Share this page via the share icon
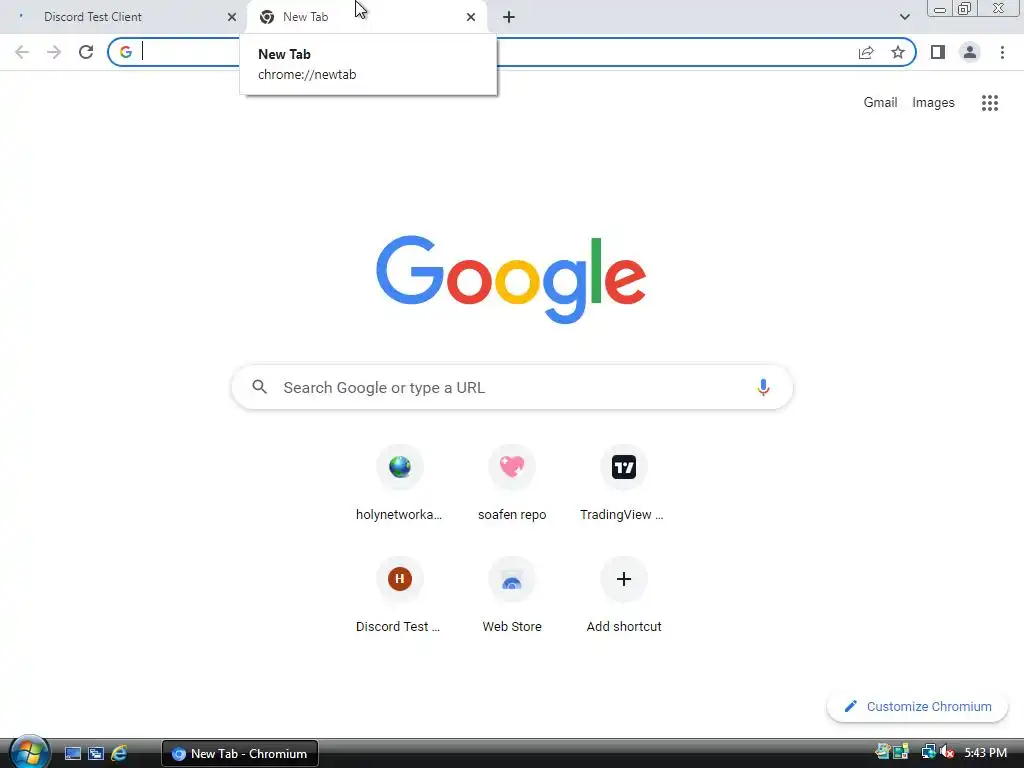1024x768 pixels. coord(866,52)
